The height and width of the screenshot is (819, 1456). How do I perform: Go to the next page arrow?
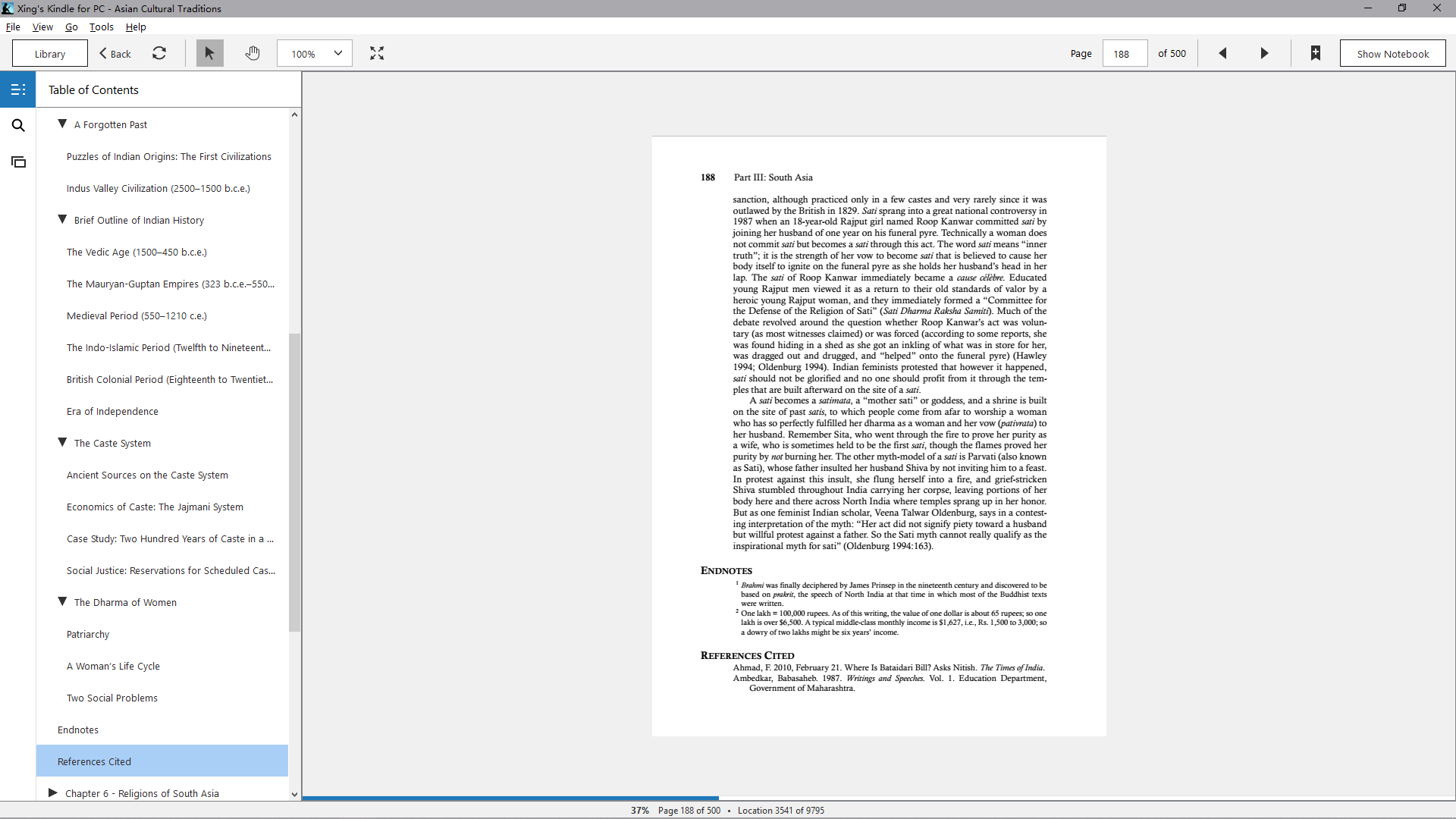[x=1264, y=53]
